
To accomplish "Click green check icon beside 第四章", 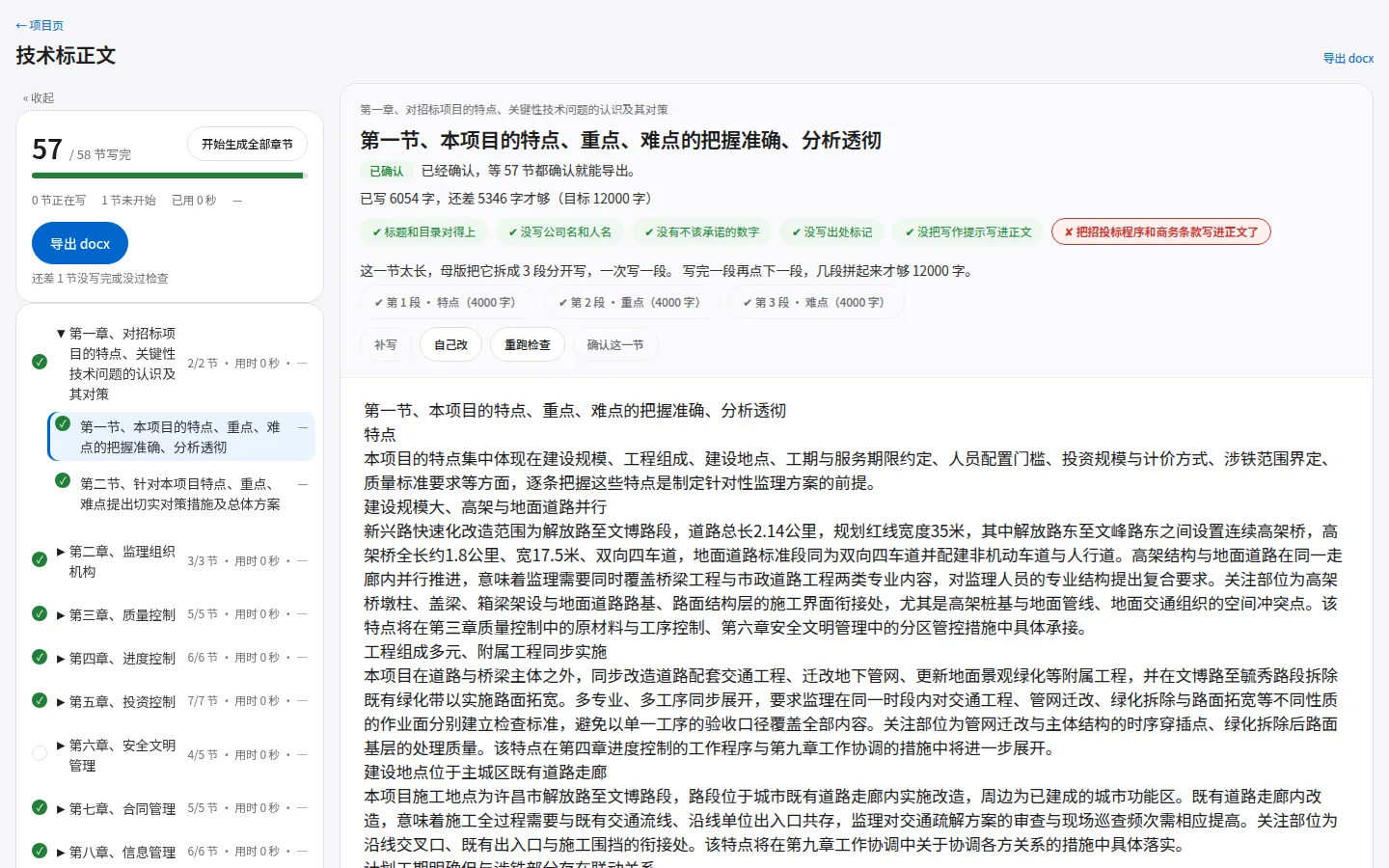I will (40, 657).
